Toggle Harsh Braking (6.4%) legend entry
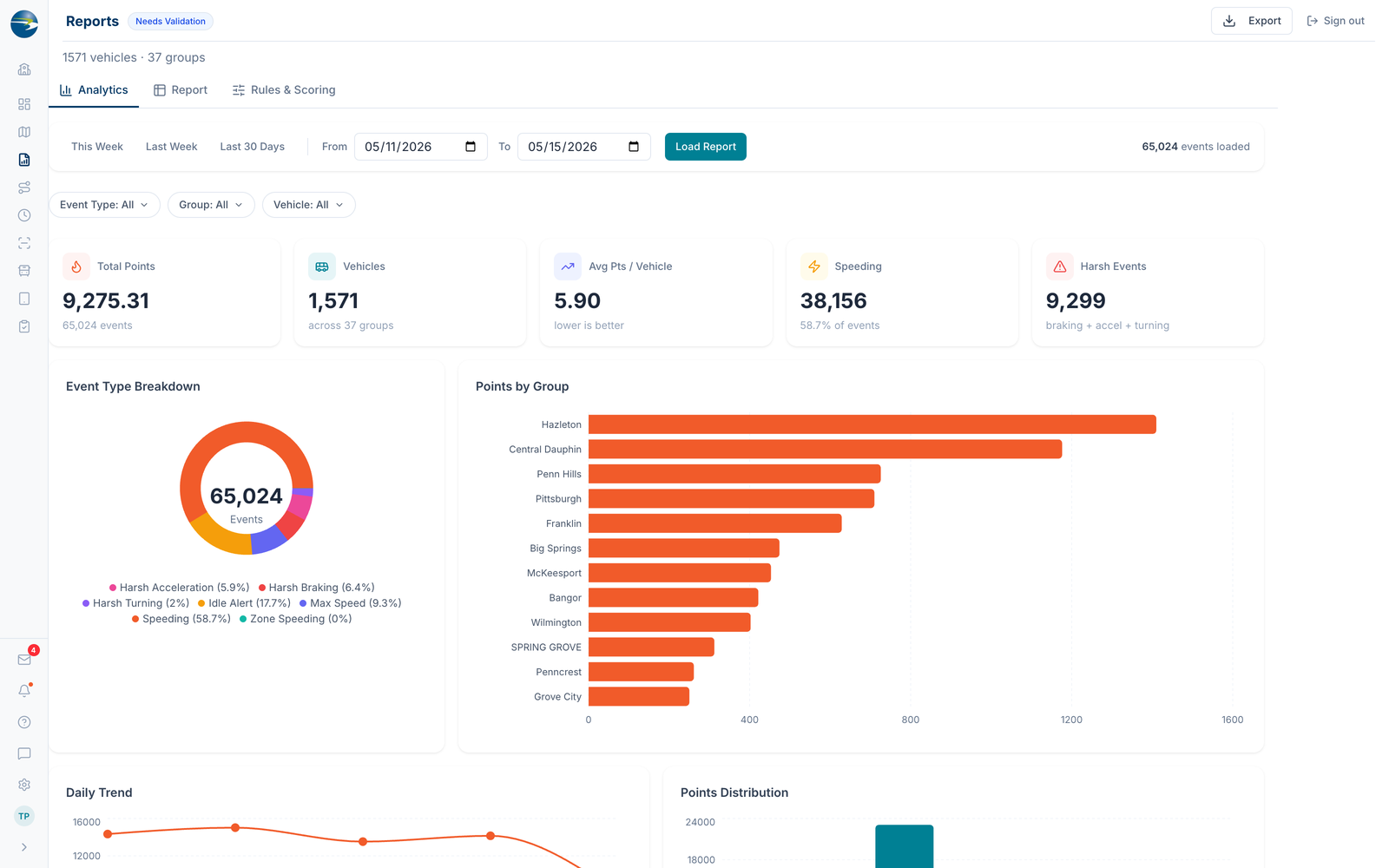This screenshot has width=1389, height=868. coord(317,588)
